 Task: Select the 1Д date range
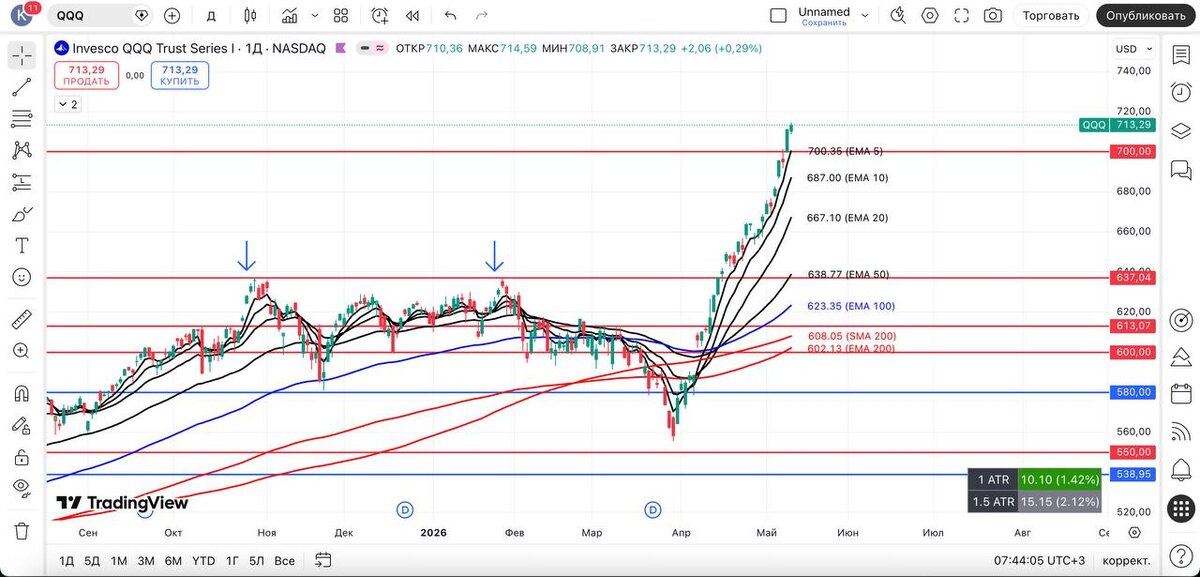click(x=66, y=560)
